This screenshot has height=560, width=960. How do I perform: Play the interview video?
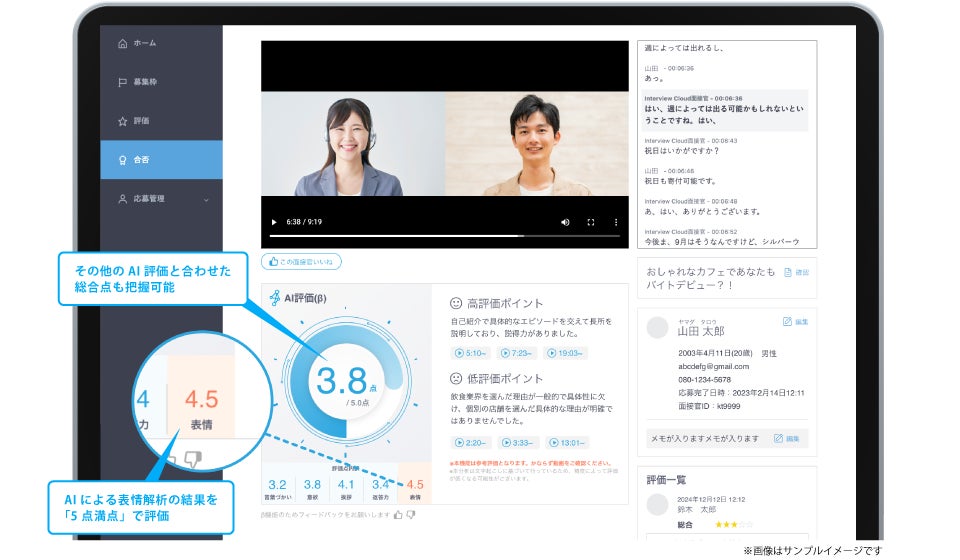[x=274, y=222]
